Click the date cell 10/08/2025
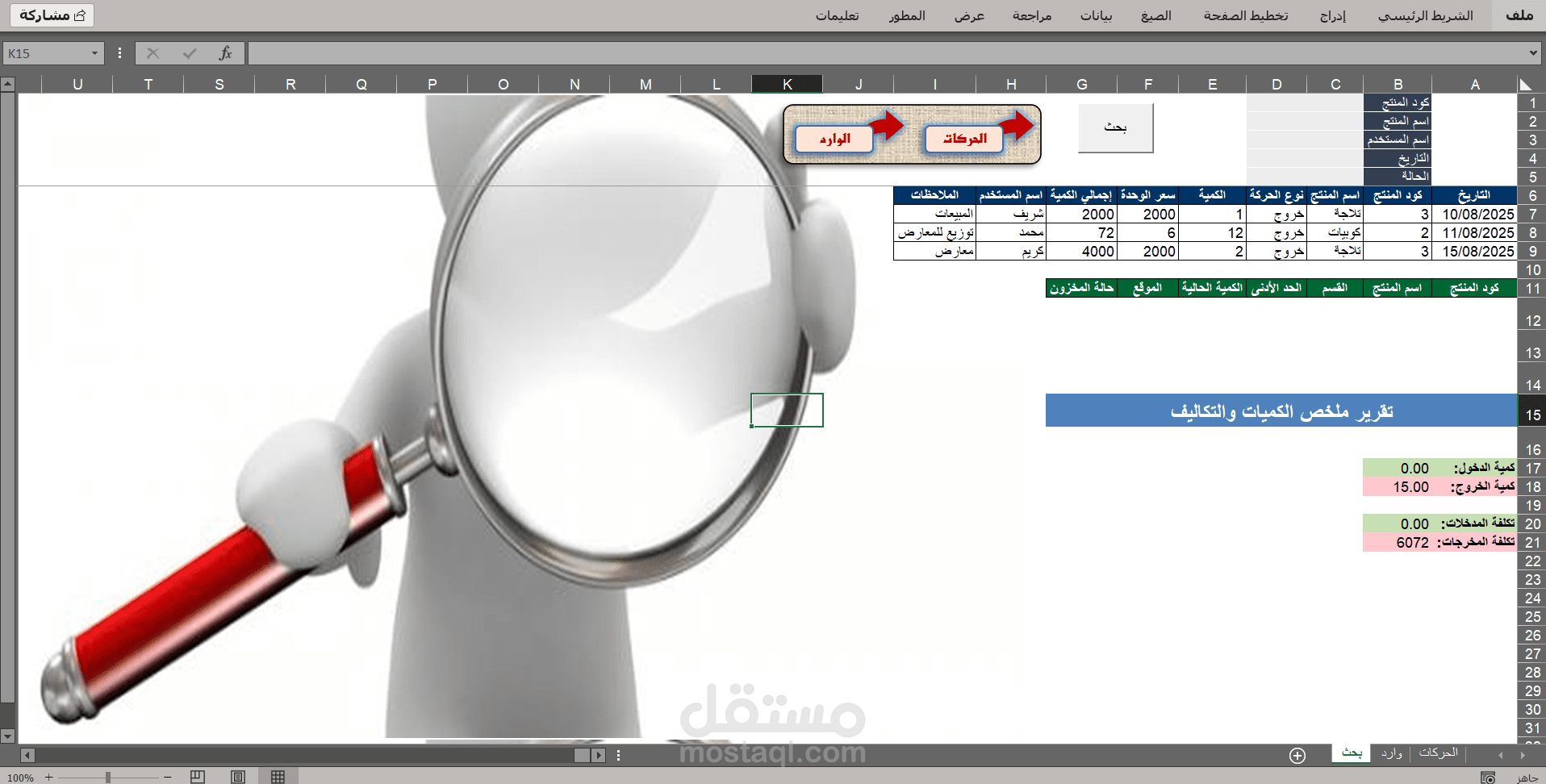Viewport: 1546px width, 784px height. pyautogui.click(x=1475, y=215)
